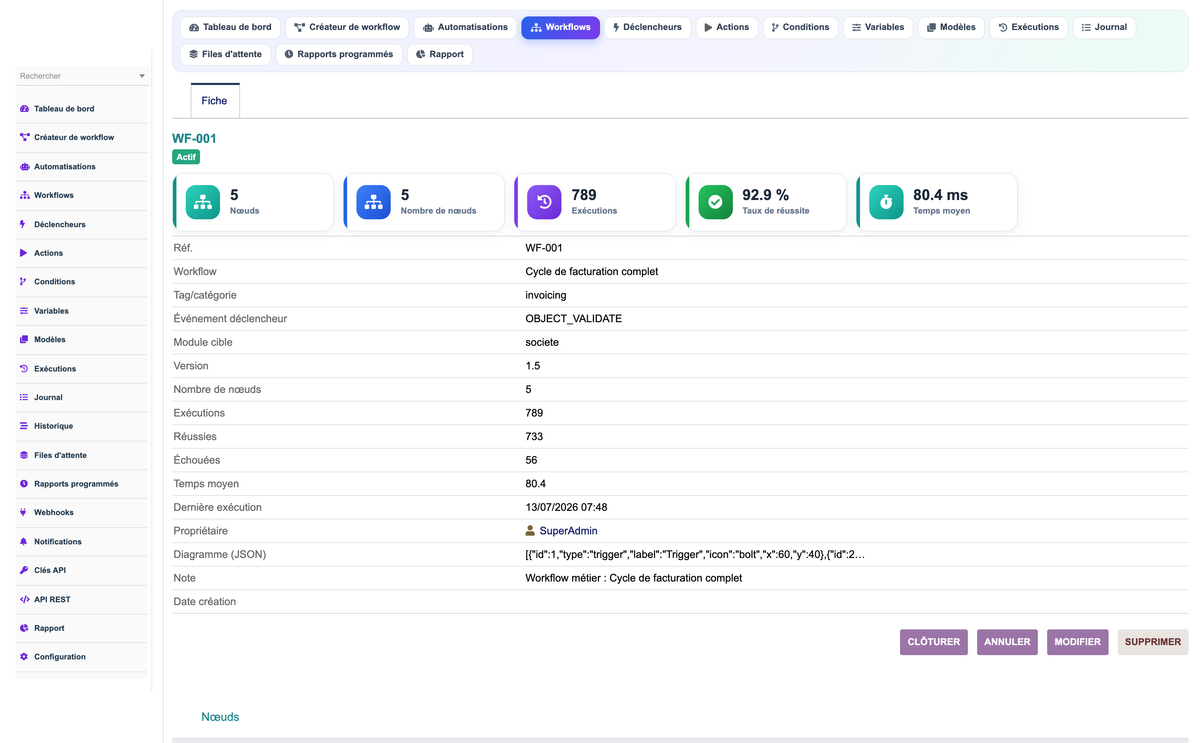Open Conditions in top navigation

(x=800, y=27)
